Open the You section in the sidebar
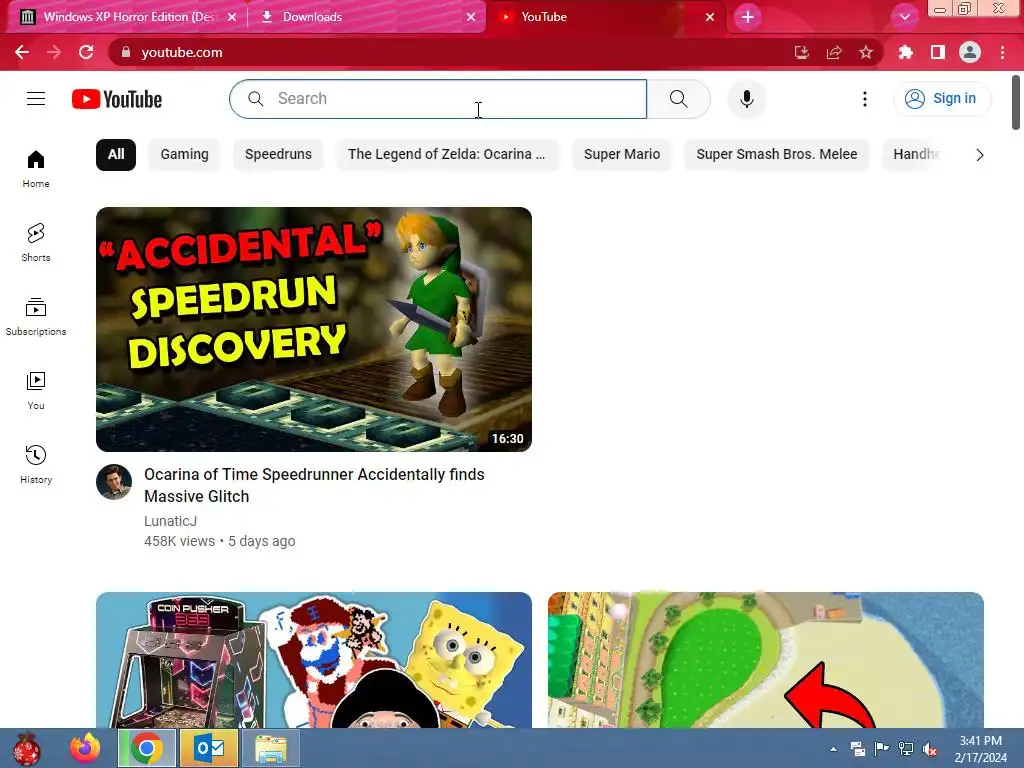Viewport: 1024px width, 768px height. [x=36, y=390]
